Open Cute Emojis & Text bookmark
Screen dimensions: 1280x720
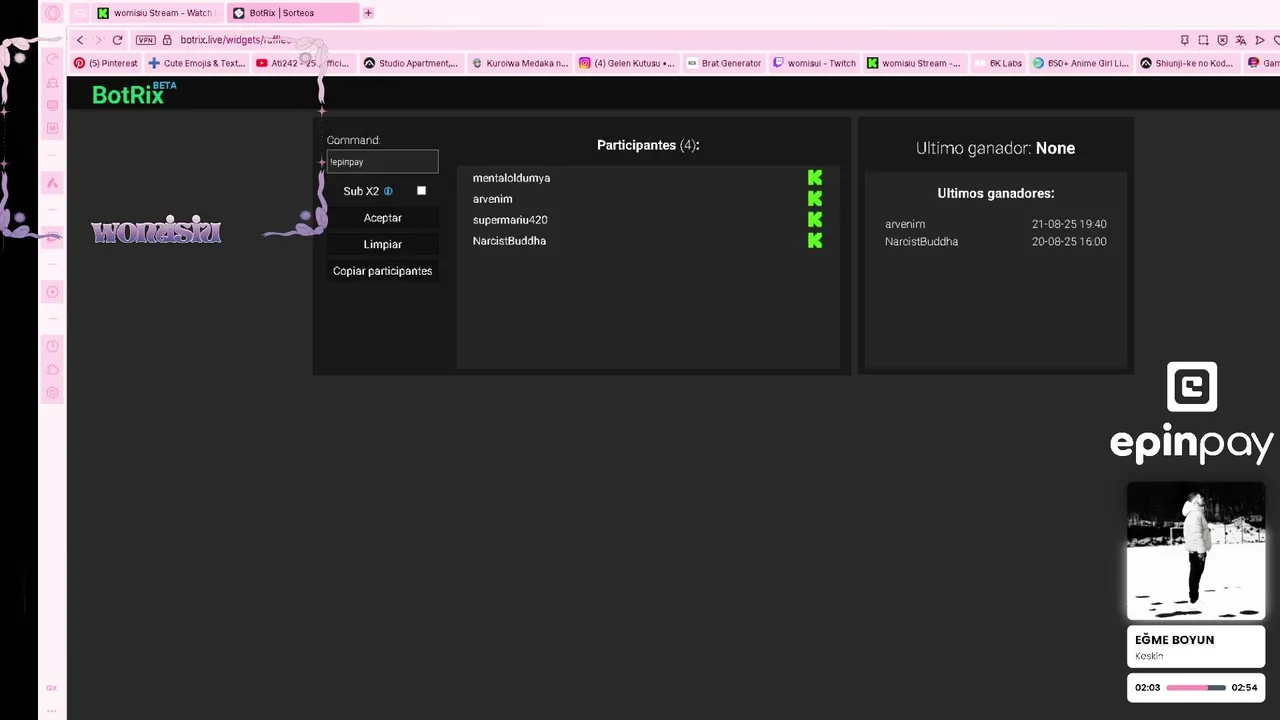tap(197, 63)
